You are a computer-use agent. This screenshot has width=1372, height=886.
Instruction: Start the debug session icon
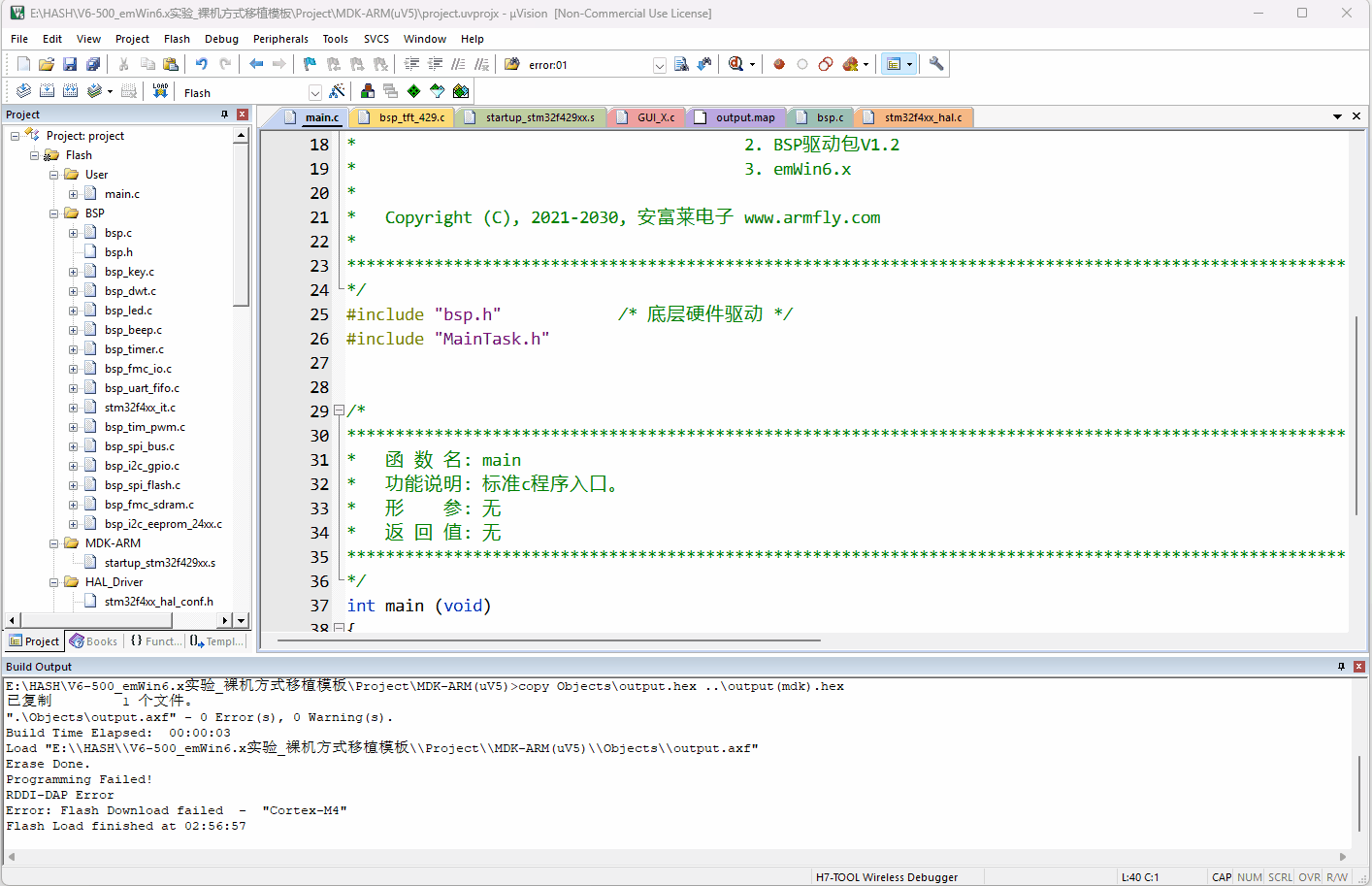pos(736,64)
